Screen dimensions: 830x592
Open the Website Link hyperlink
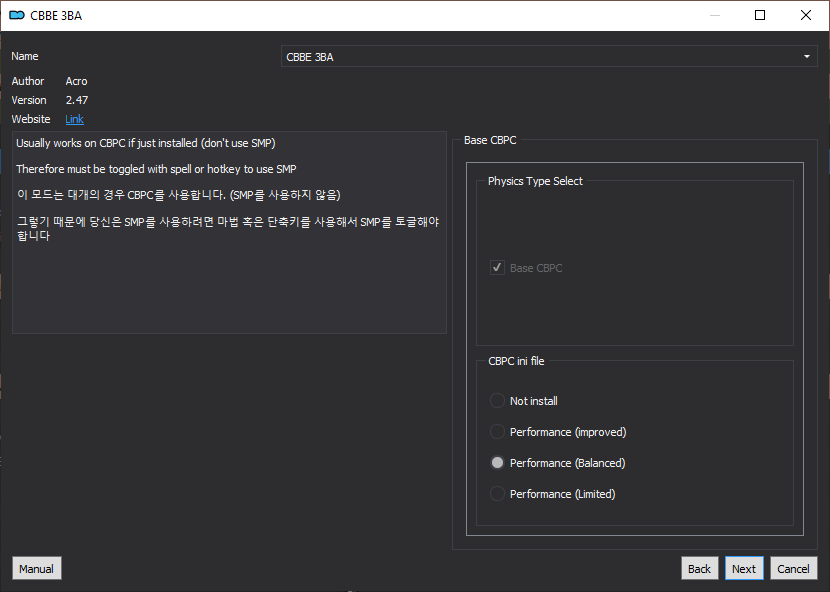[75, 119]
